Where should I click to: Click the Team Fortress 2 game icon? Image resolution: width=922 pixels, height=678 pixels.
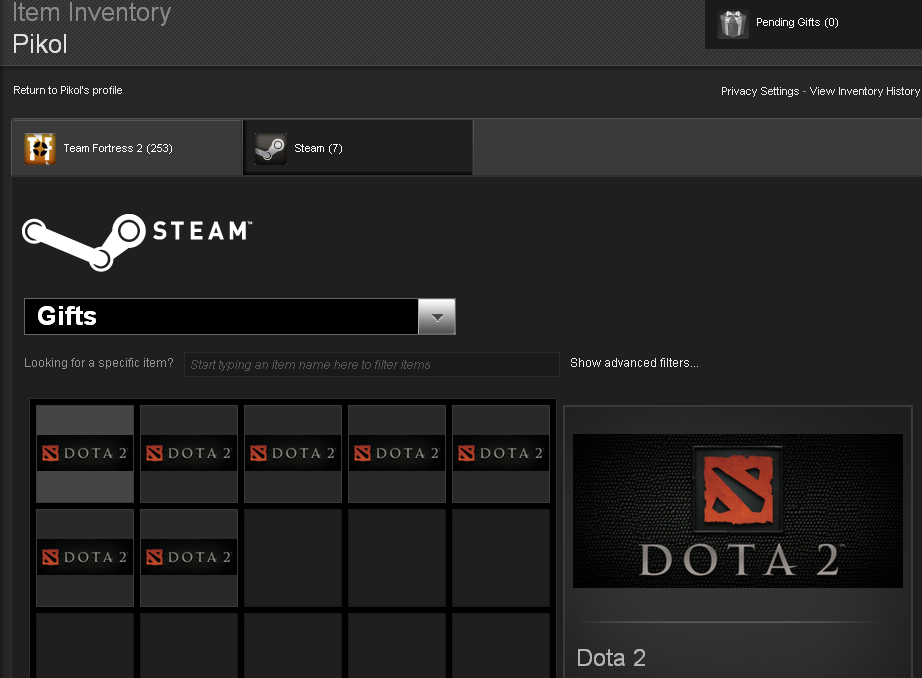(40, 148)
